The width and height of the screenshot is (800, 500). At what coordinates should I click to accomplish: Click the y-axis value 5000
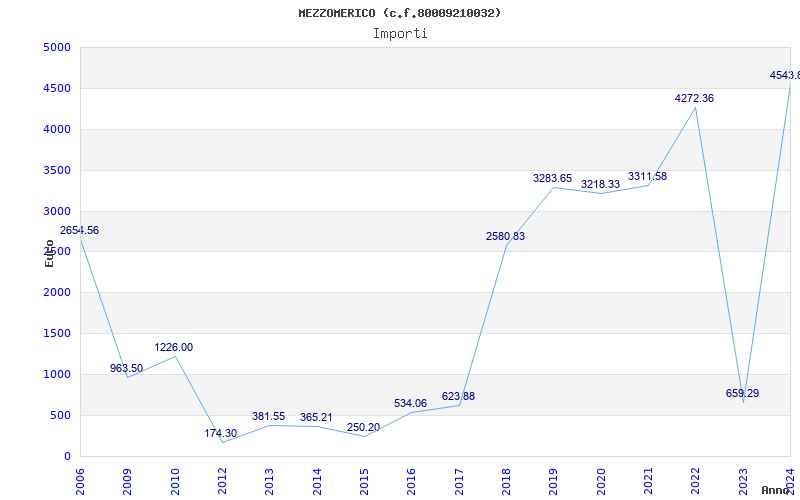tap(57, 47)
